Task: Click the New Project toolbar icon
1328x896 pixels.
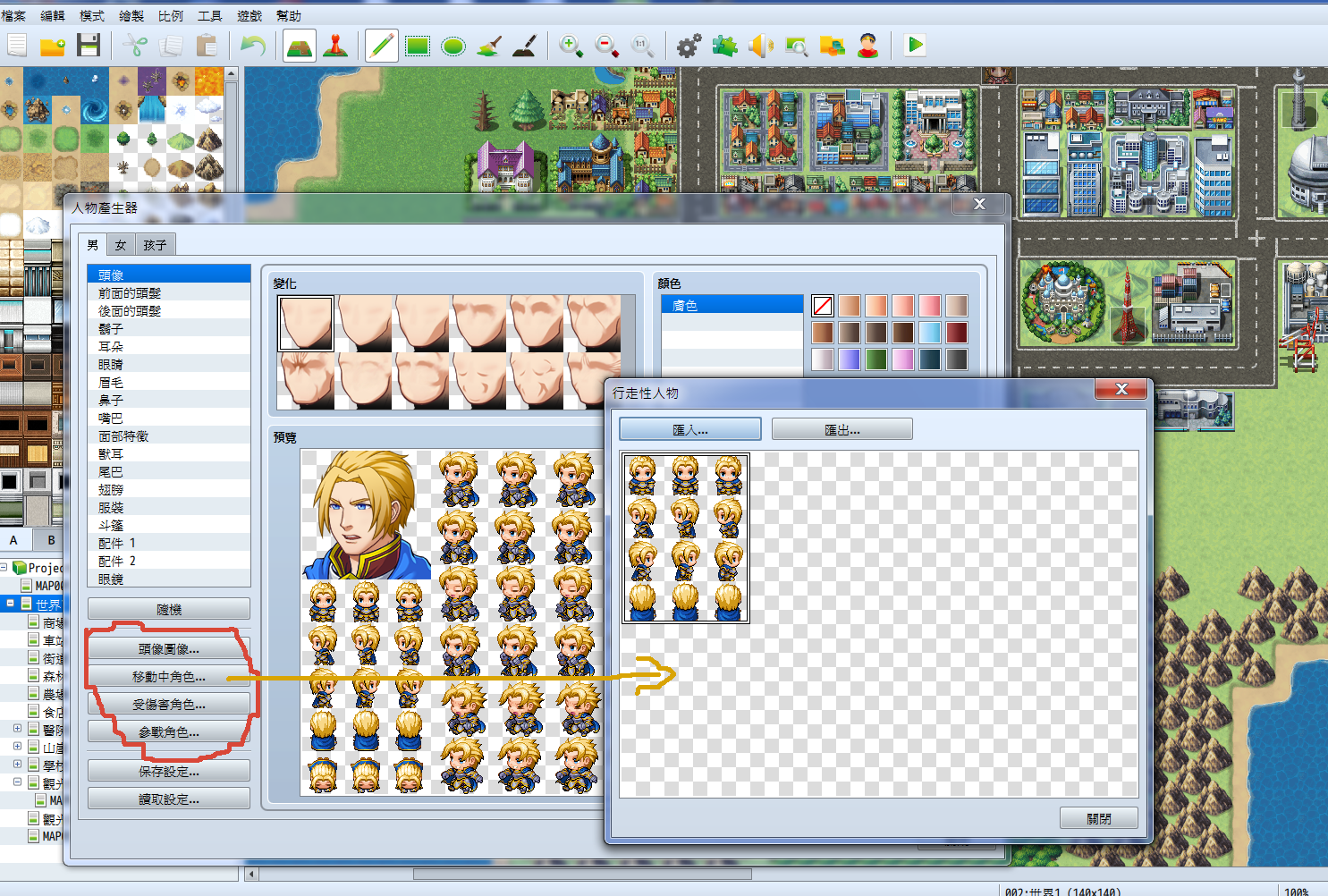Action: [17, 45]
